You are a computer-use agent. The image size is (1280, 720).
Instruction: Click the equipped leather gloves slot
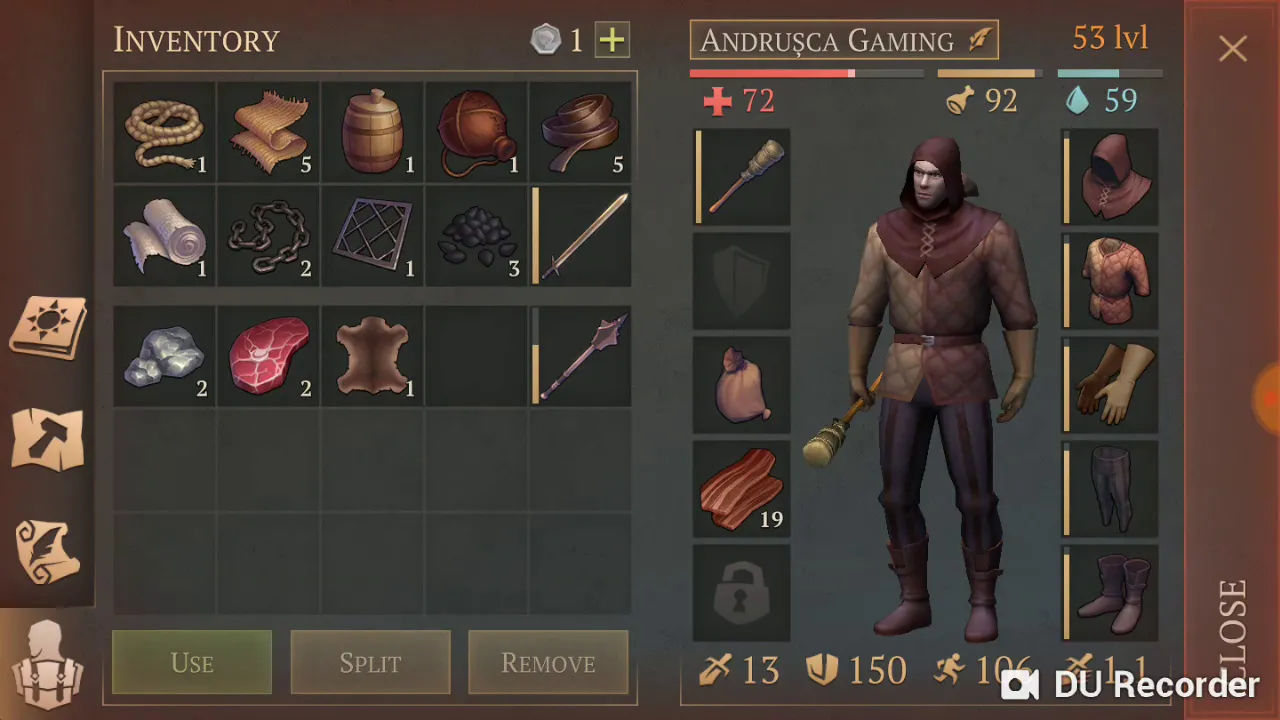1111,385
